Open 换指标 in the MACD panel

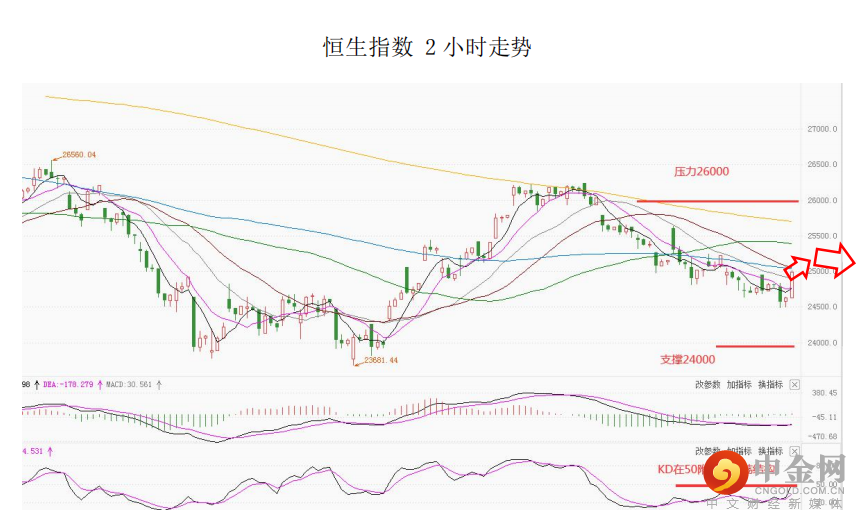click(x=770, y=384)
